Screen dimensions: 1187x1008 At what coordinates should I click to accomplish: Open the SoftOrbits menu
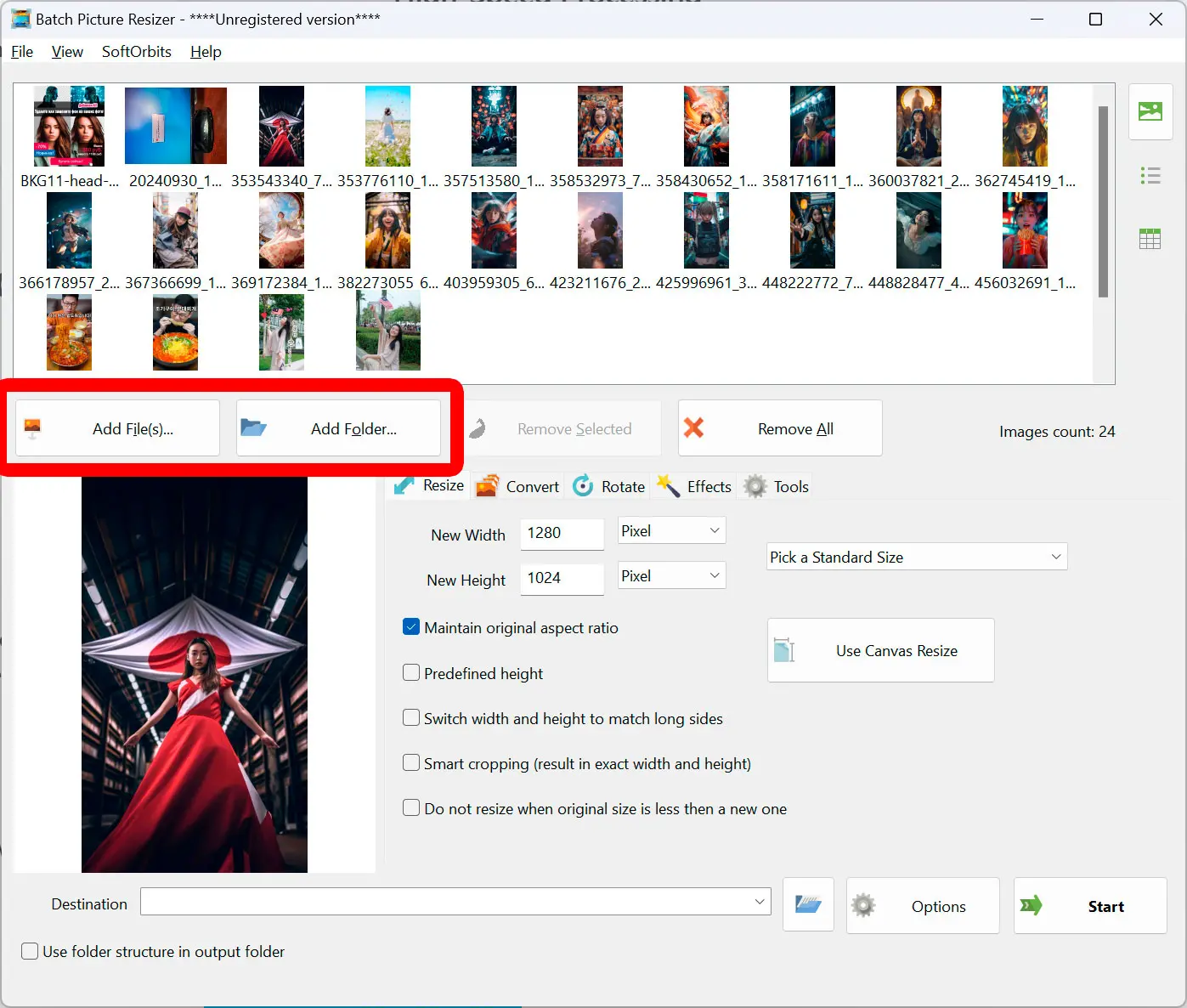coord(136,52)
